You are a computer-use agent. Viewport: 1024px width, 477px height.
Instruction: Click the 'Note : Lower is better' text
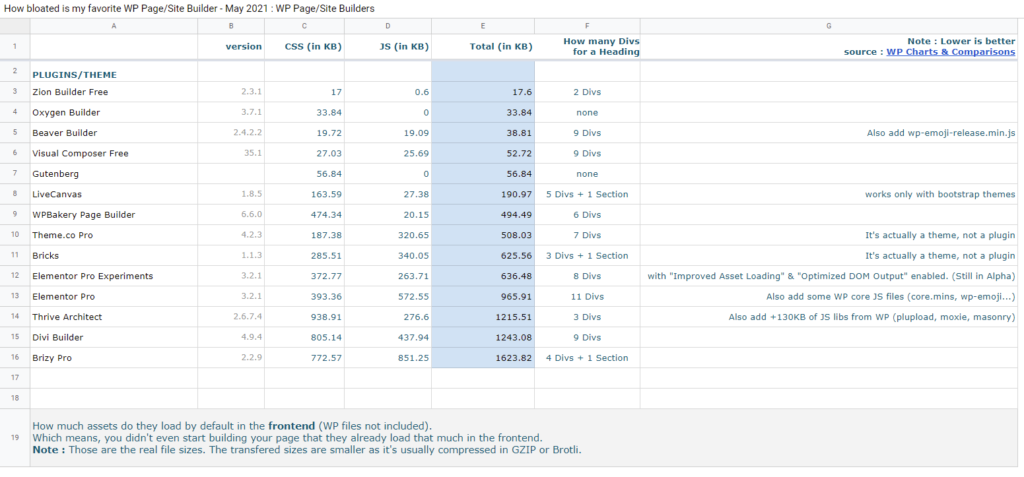pos(961,41)
